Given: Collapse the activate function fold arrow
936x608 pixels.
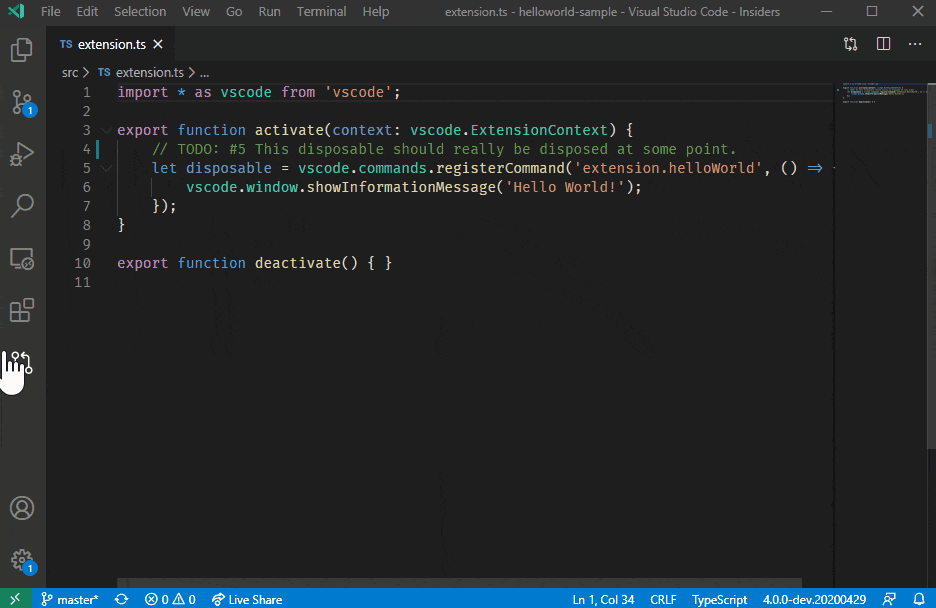Looking at the screenshot, I should 106,129.
